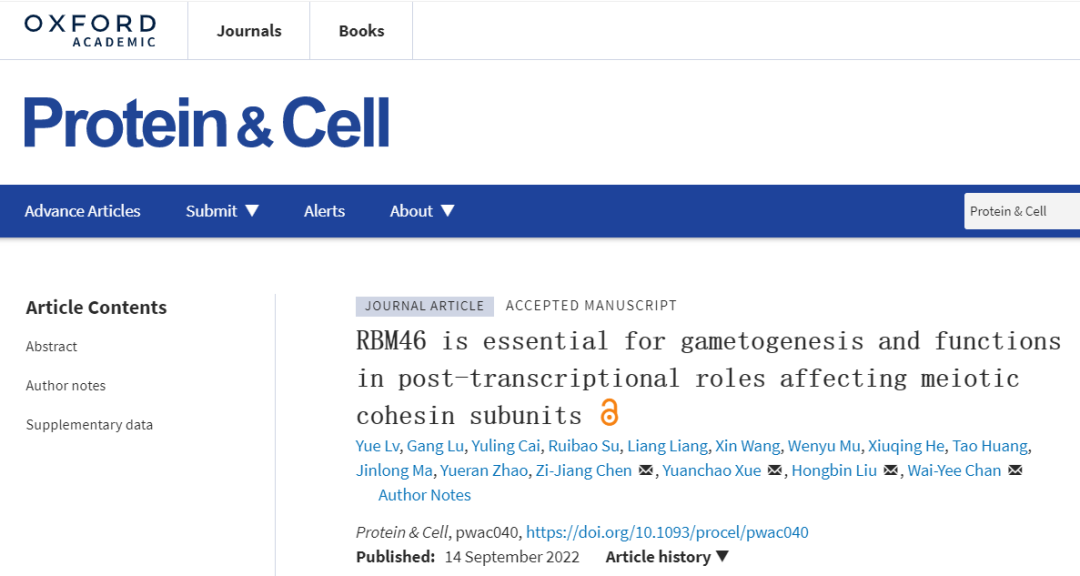Click email icon next to Hongbin Liu
Screen dimensions: 1080x576
coord(891,471)
